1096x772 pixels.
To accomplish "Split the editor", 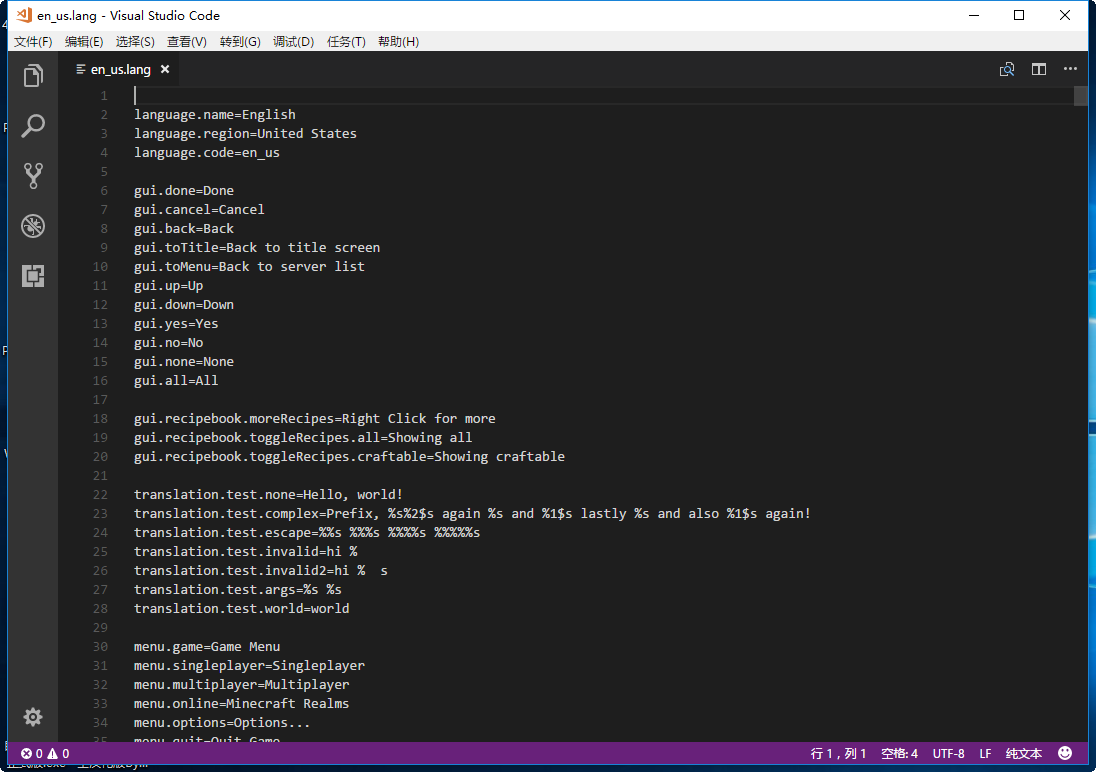I will click(1039, 69).
